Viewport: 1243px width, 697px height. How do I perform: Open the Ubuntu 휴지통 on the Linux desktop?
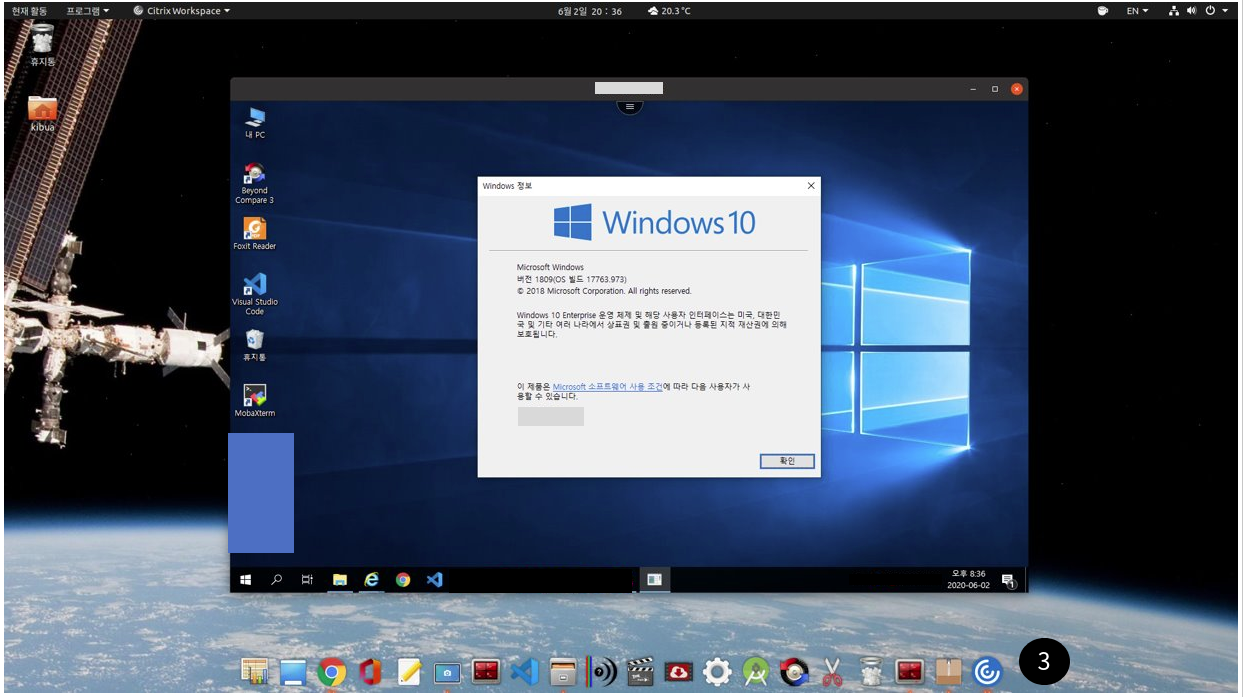pyautogui.click(x=43, y=44)
